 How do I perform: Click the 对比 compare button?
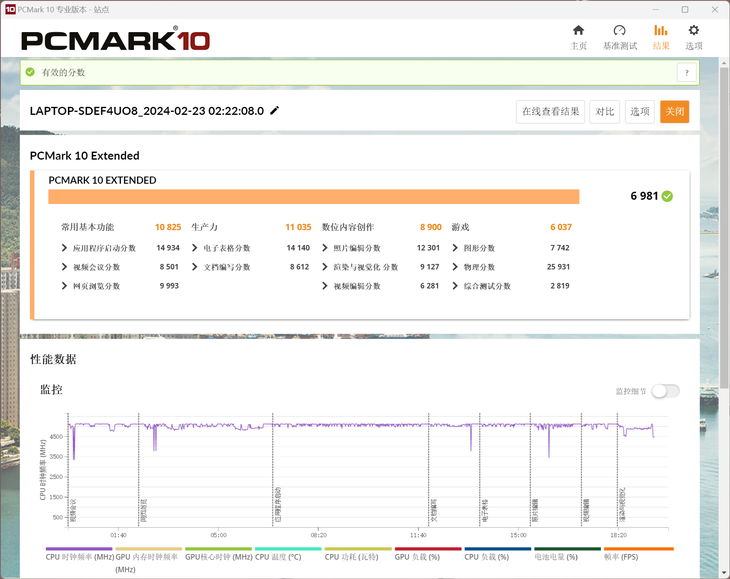coord(604,112)
